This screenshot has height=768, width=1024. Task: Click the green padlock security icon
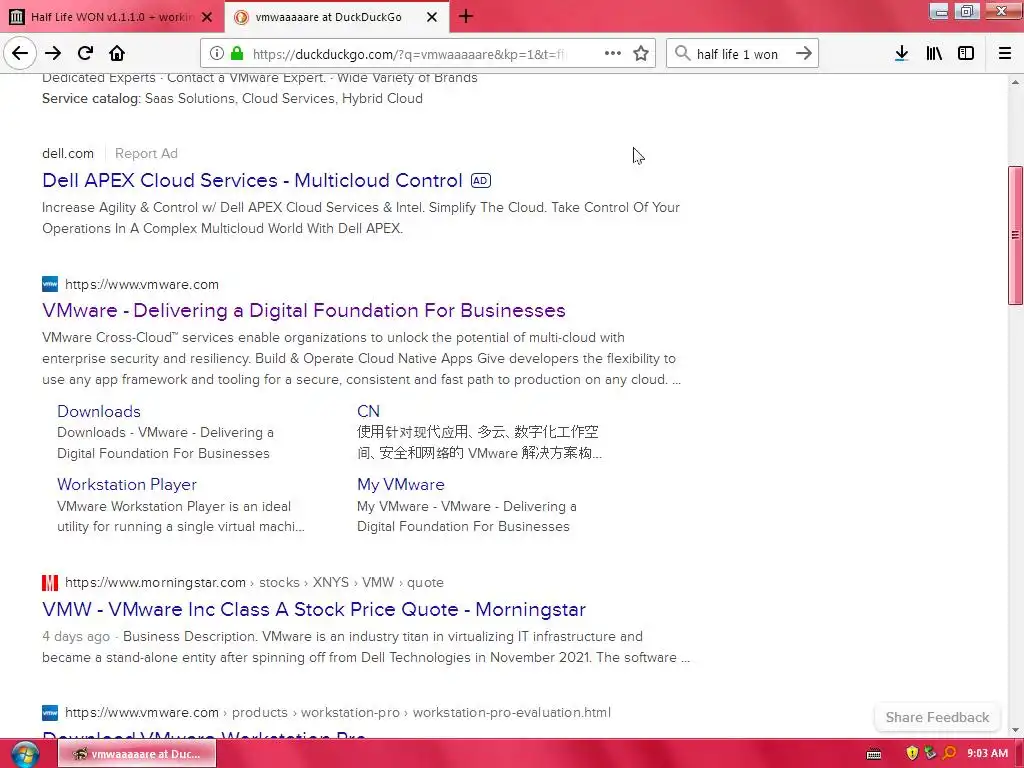pos(236,54)
